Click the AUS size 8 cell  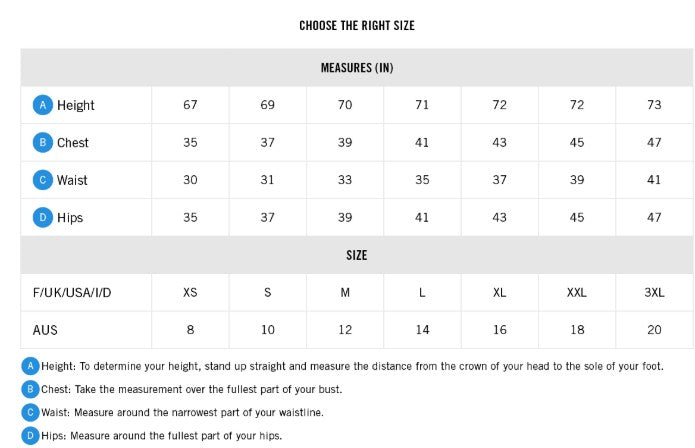[x=190, y=329]
